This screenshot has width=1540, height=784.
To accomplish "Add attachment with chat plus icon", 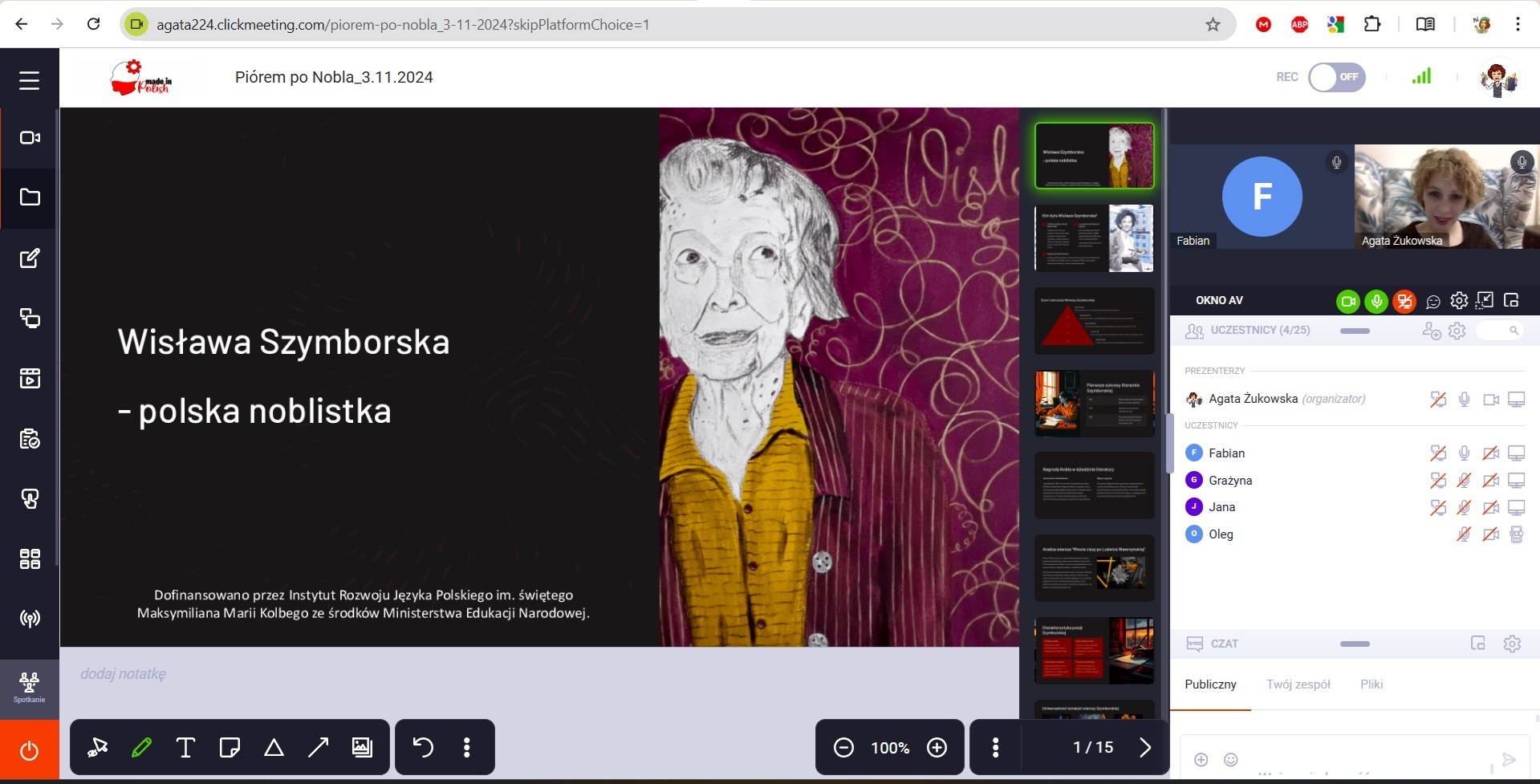I will pyautogui.click(x=1201, y=759).
